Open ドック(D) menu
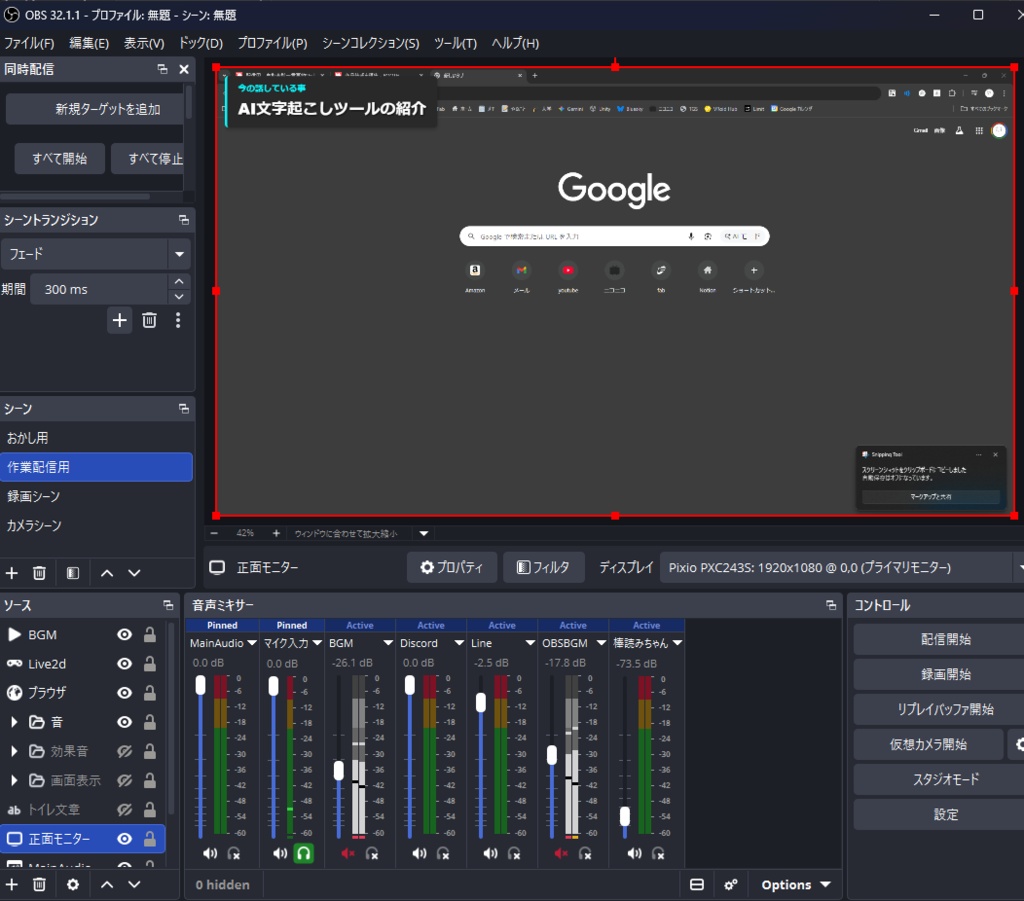 [200, 43]
